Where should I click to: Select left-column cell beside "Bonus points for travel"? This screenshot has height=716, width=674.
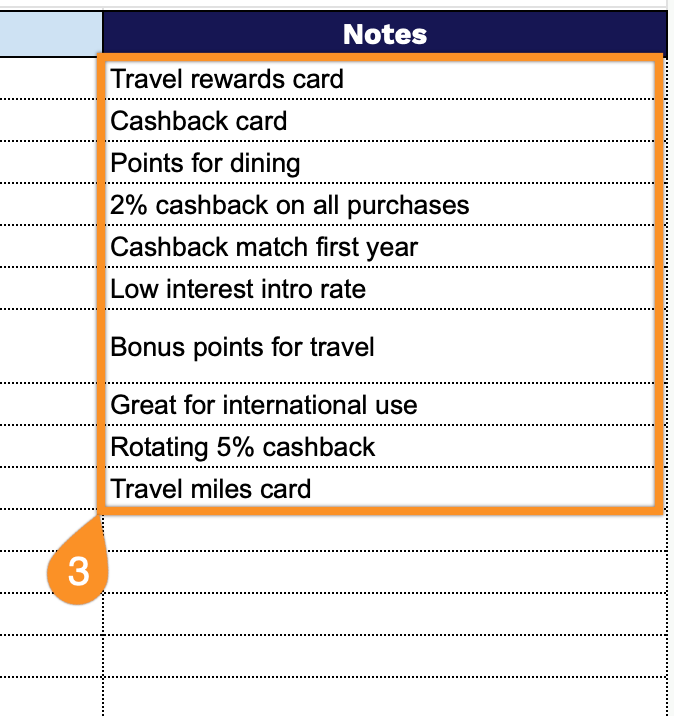coord(50,347)
